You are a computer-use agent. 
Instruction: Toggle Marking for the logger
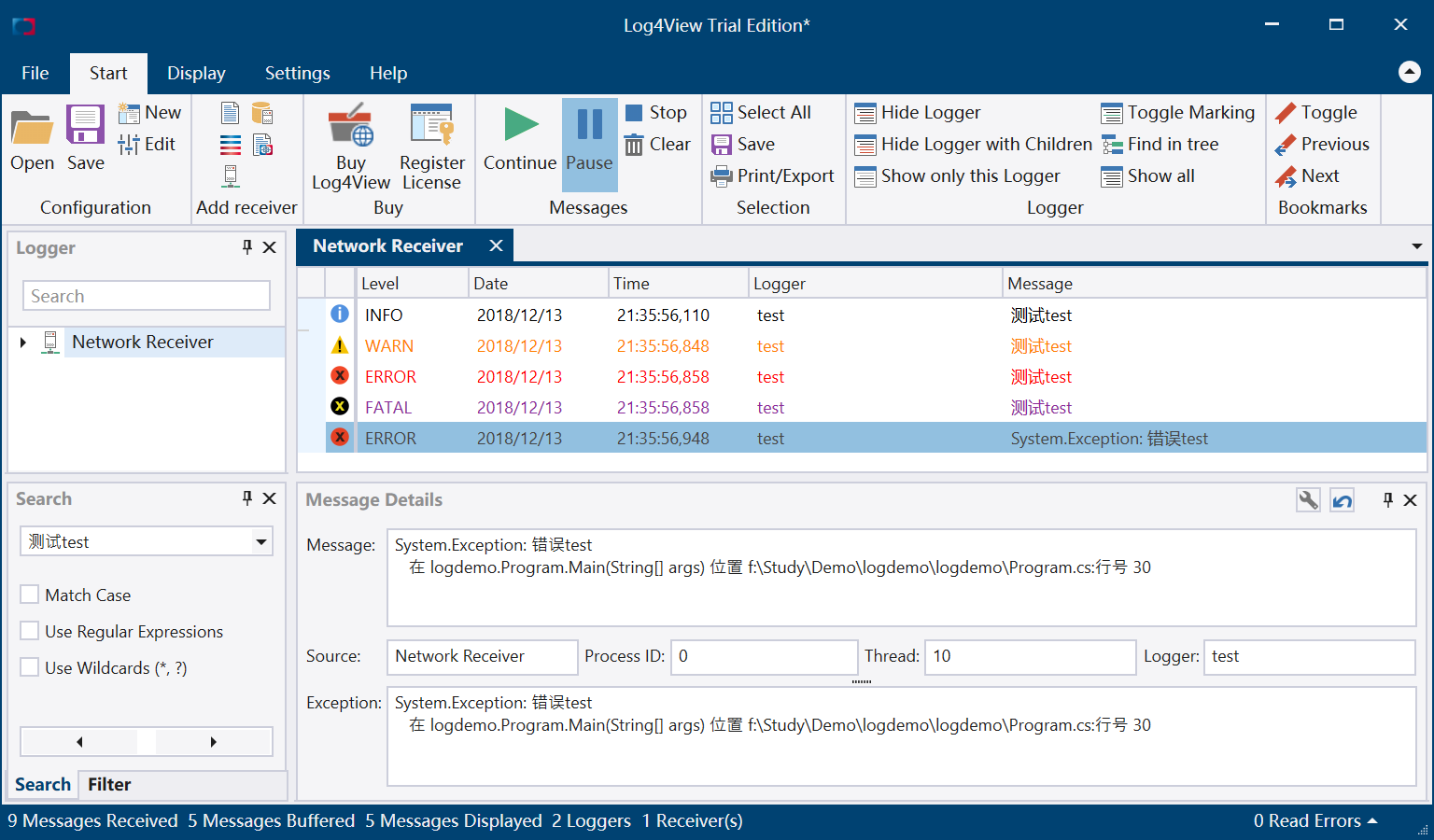pyautogui.click(x=1178, y=113)
